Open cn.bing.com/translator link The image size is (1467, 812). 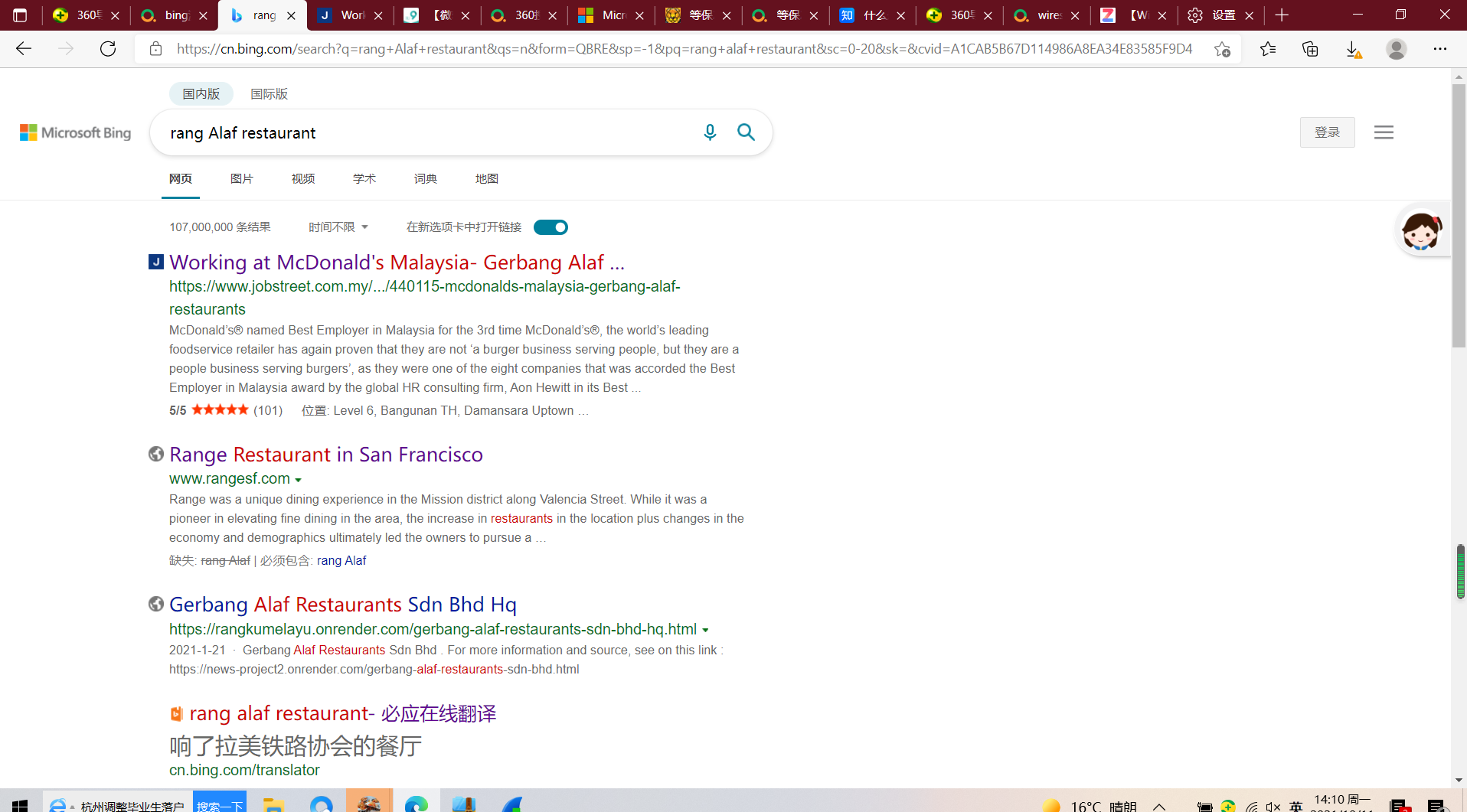coord(244,770)
